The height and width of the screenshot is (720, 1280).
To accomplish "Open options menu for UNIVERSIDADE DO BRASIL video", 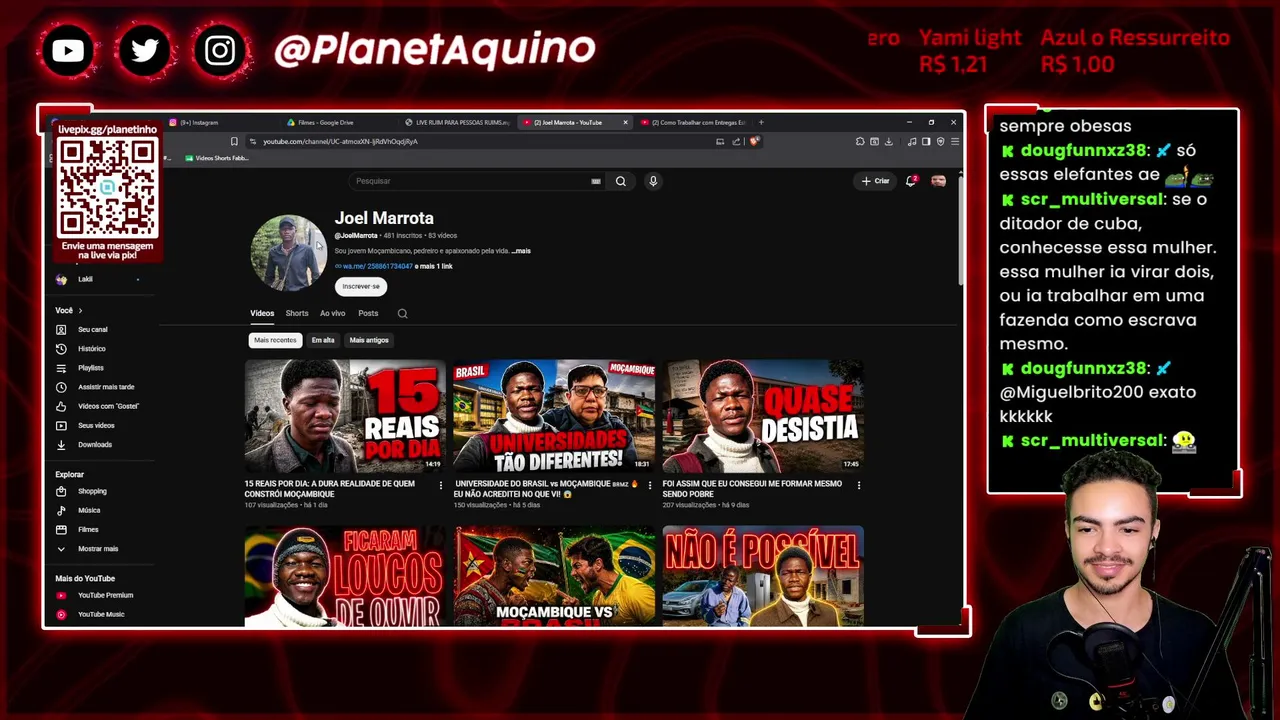I will pos(650,486).
